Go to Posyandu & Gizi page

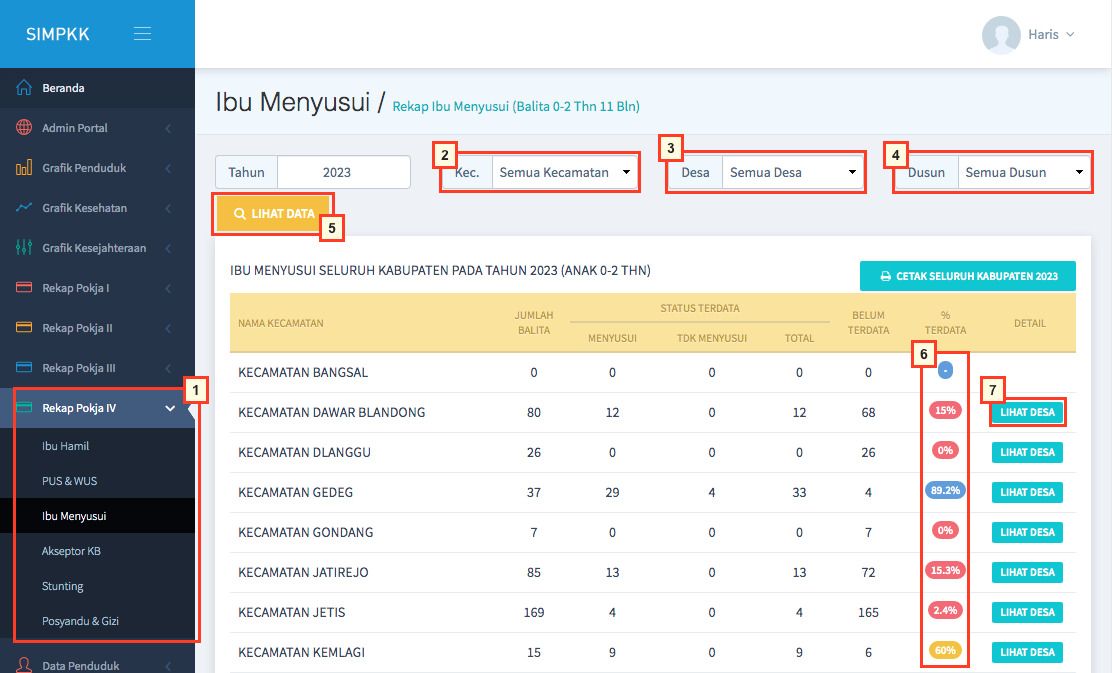coord(80,621)
